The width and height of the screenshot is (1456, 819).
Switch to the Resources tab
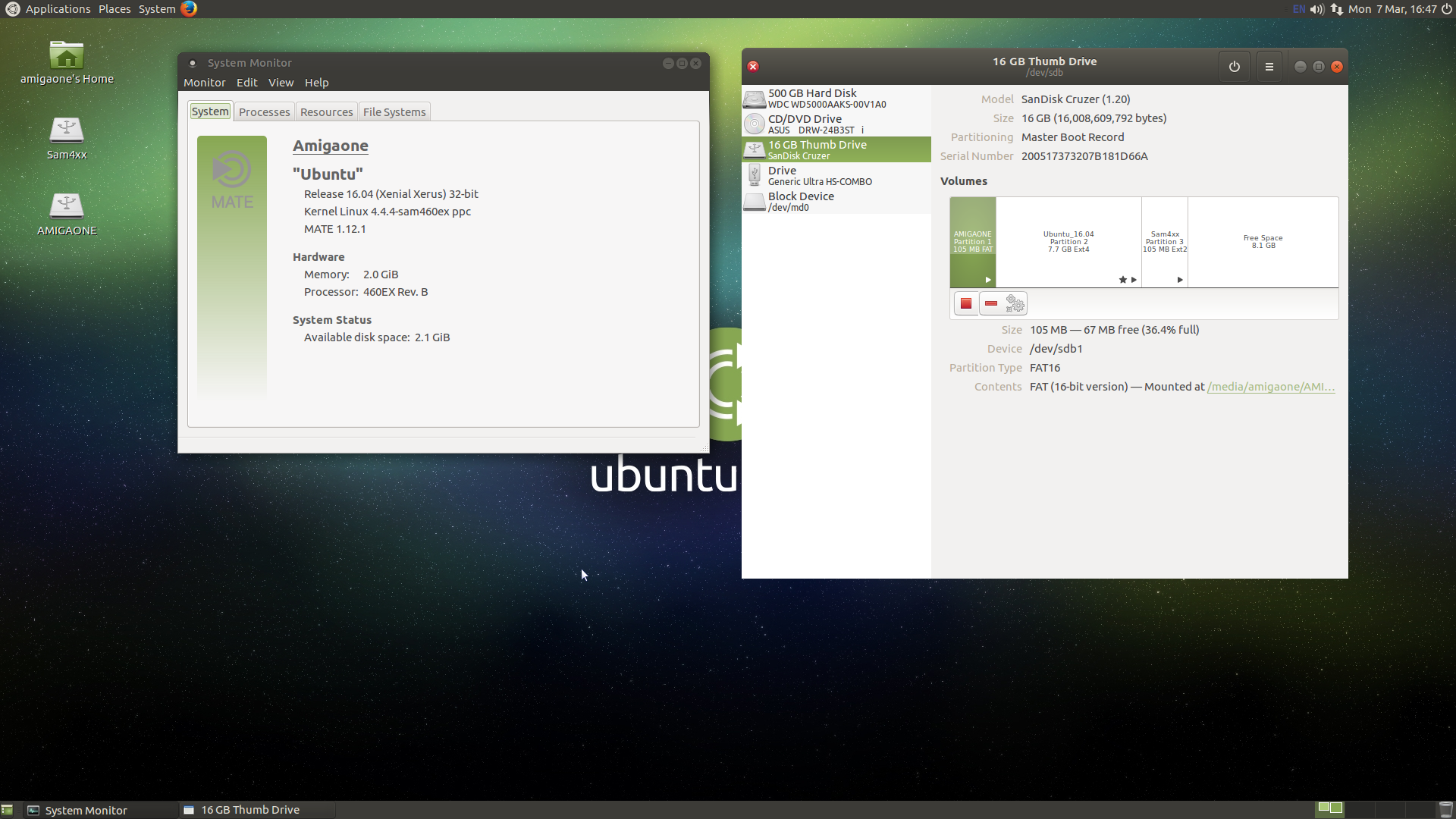(326, 112)
